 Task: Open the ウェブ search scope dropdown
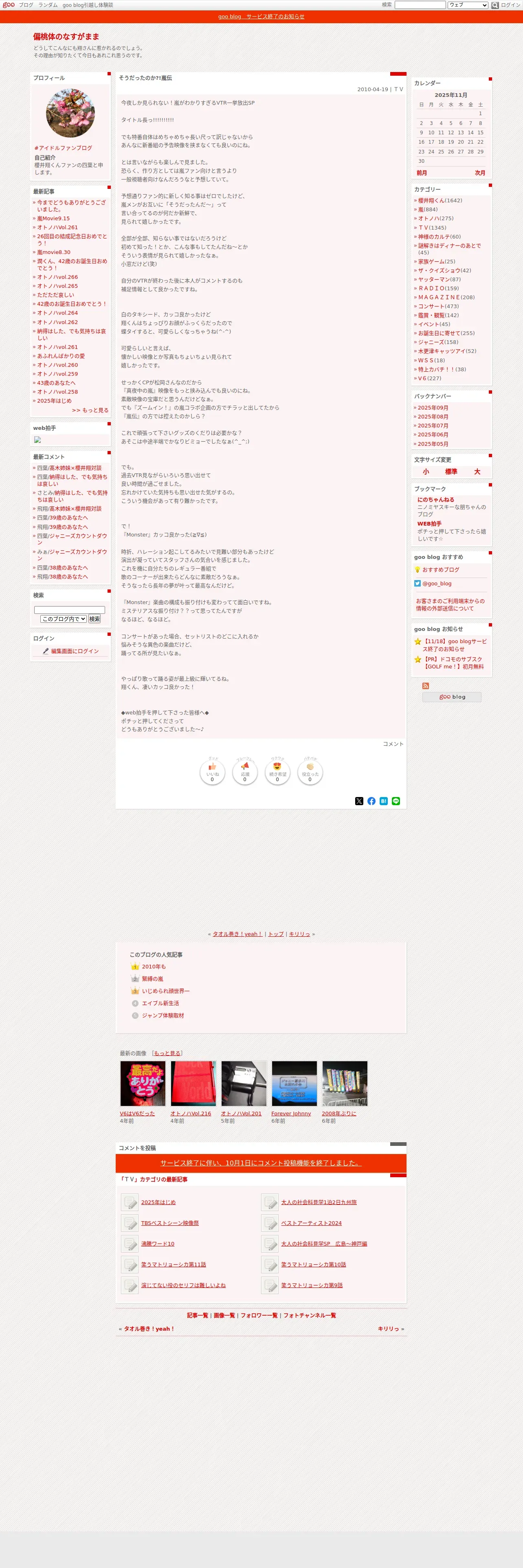click(x=468, y=5)
